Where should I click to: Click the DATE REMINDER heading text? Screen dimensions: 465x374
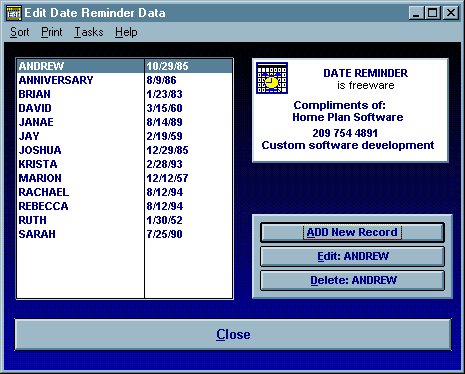click(x=366, y=73)
